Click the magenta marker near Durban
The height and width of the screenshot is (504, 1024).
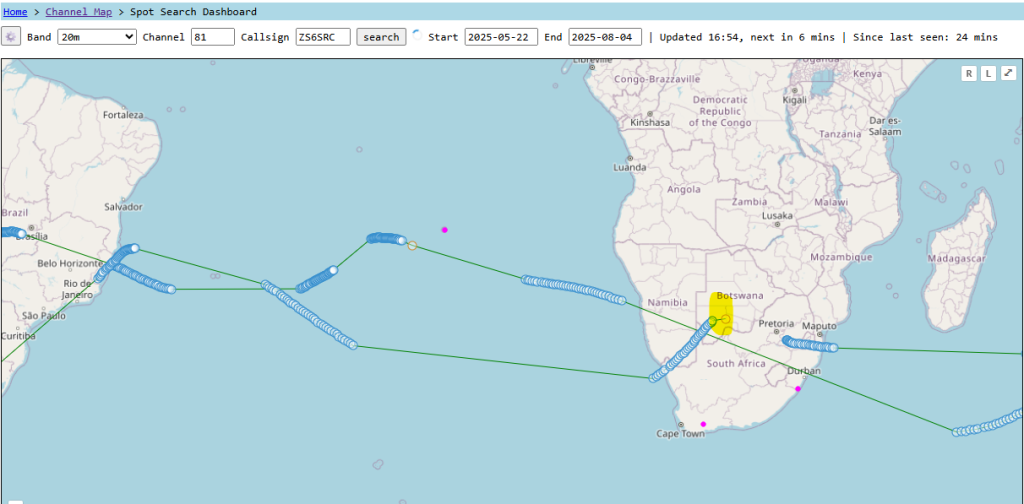pos(798,389)
